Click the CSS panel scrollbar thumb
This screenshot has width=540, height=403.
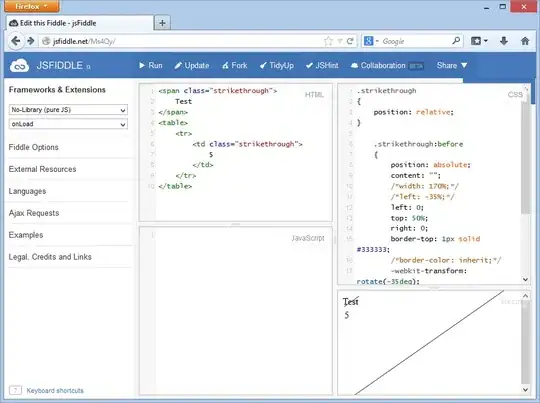[525, 158]
